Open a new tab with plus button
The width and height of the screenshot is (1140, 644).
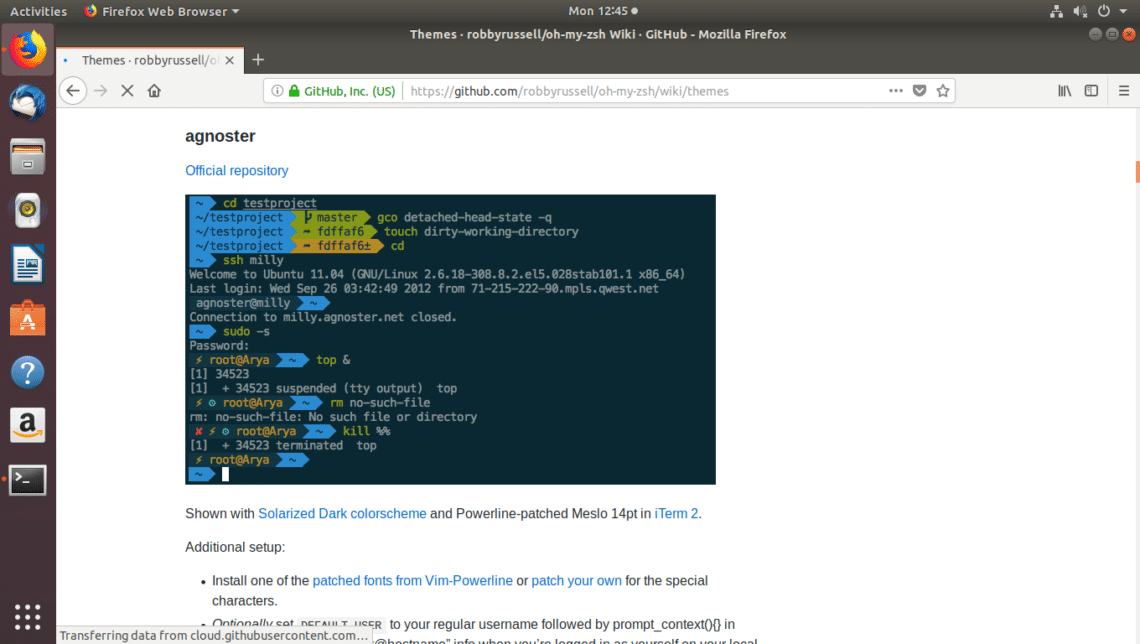click(258, 60)
